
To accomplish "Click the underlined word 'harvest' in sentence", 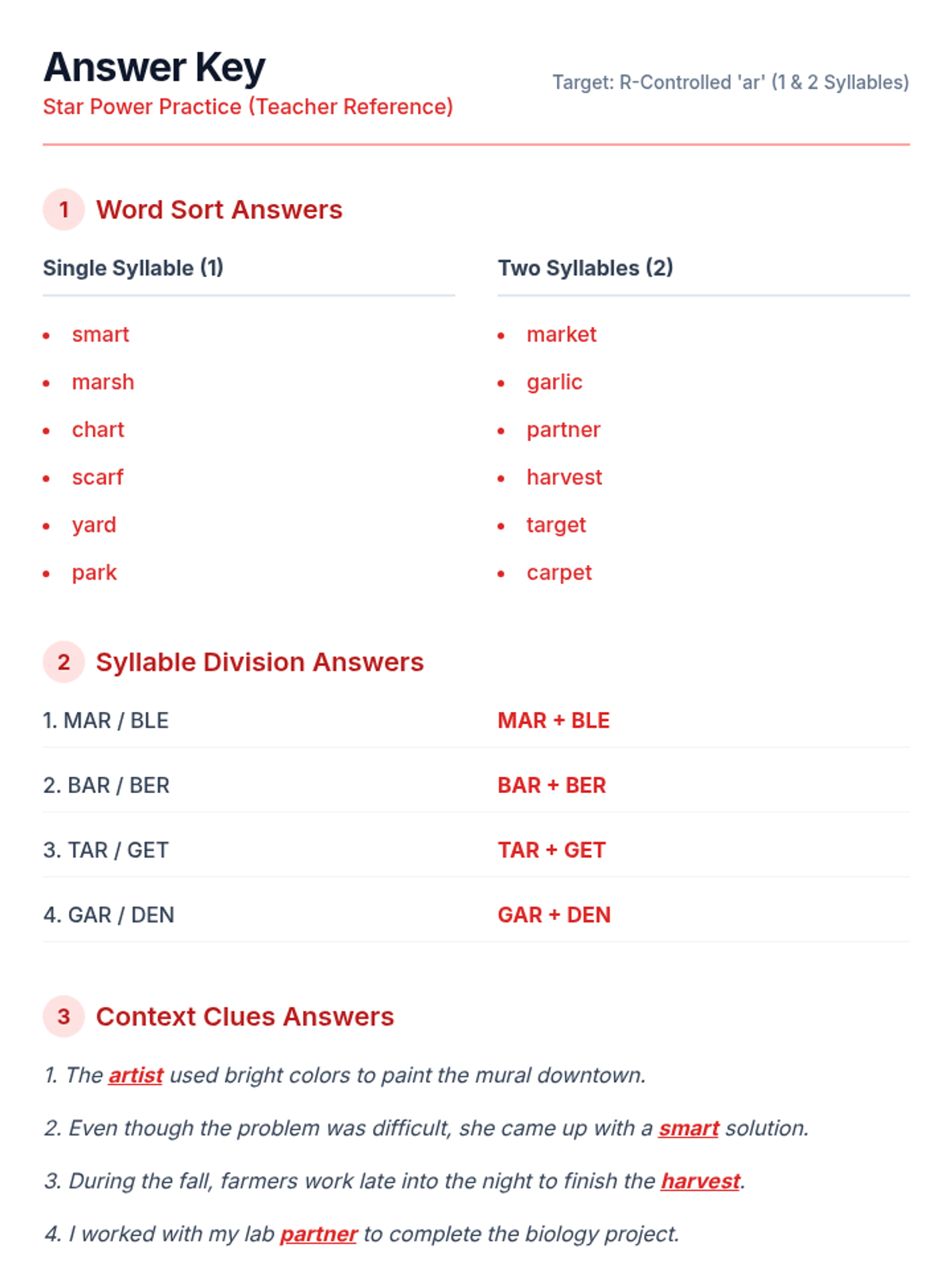I will point(701,1181).
